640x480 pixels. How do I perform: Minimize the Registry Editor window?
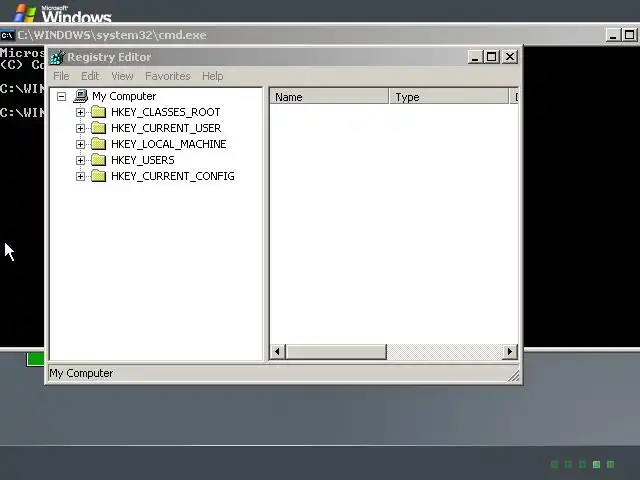coord(475,57)
